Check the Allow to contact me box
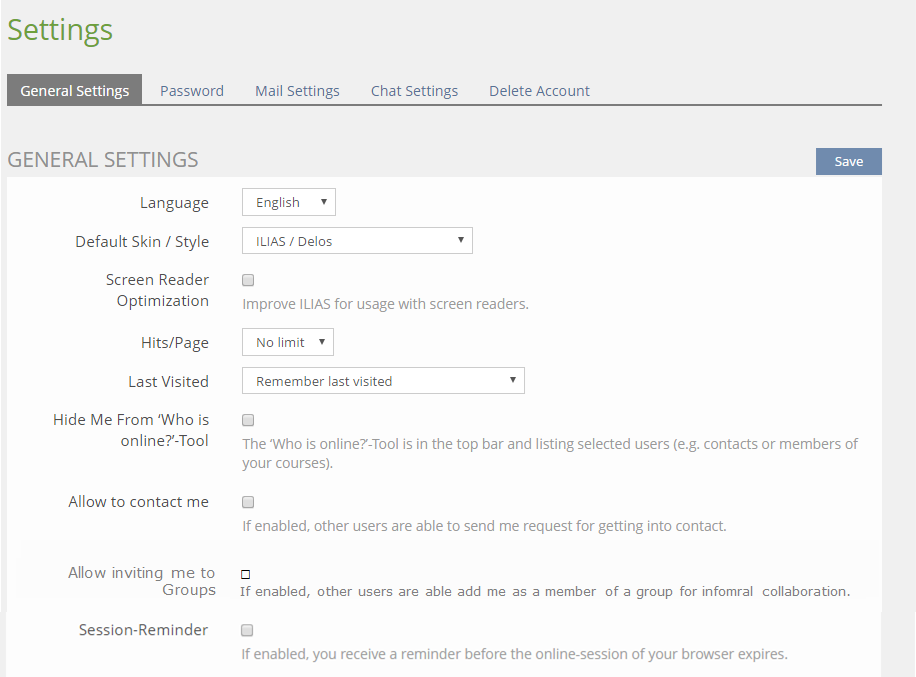Screen dimensions: 916x677 pos(248,502)
